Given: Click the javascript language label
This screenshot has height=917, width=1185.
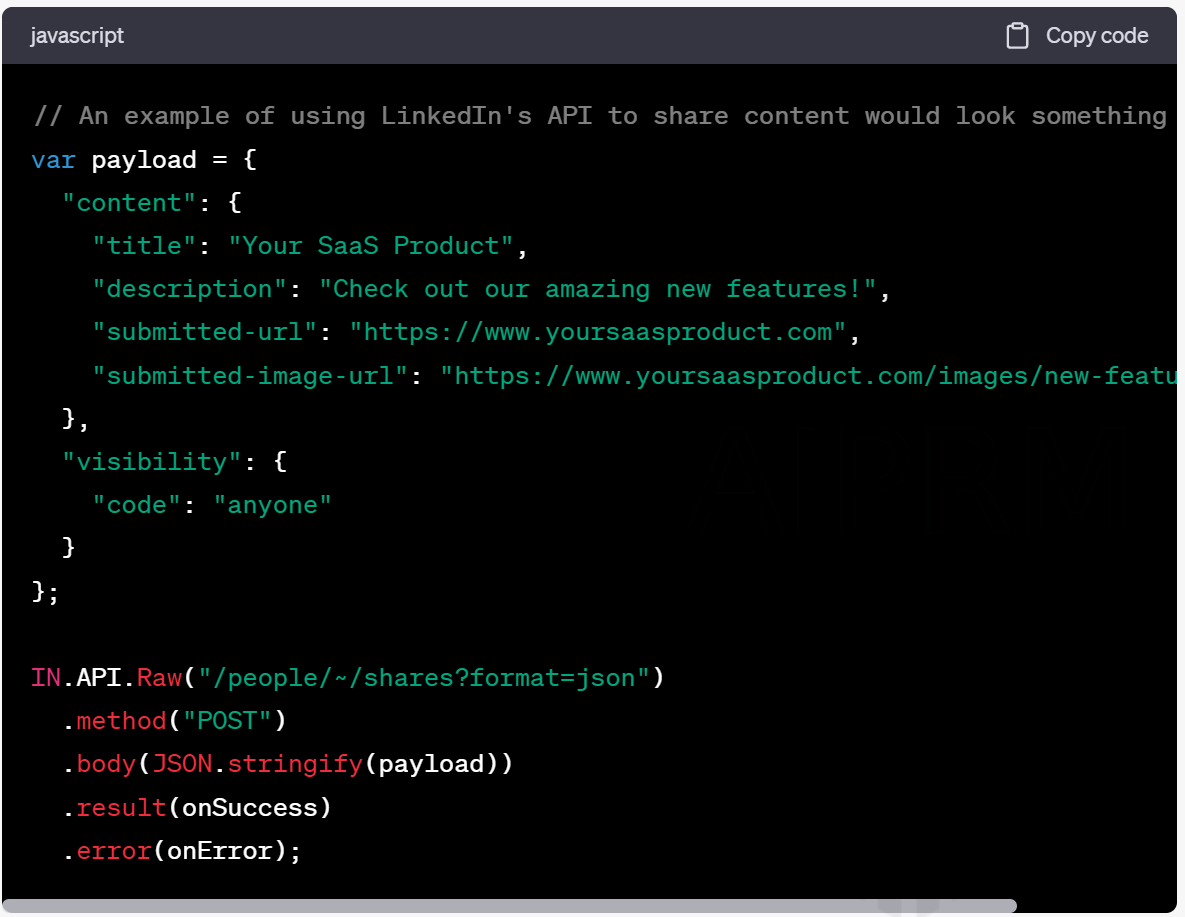Looking at the screenshot, I should [x=77, y=36].
